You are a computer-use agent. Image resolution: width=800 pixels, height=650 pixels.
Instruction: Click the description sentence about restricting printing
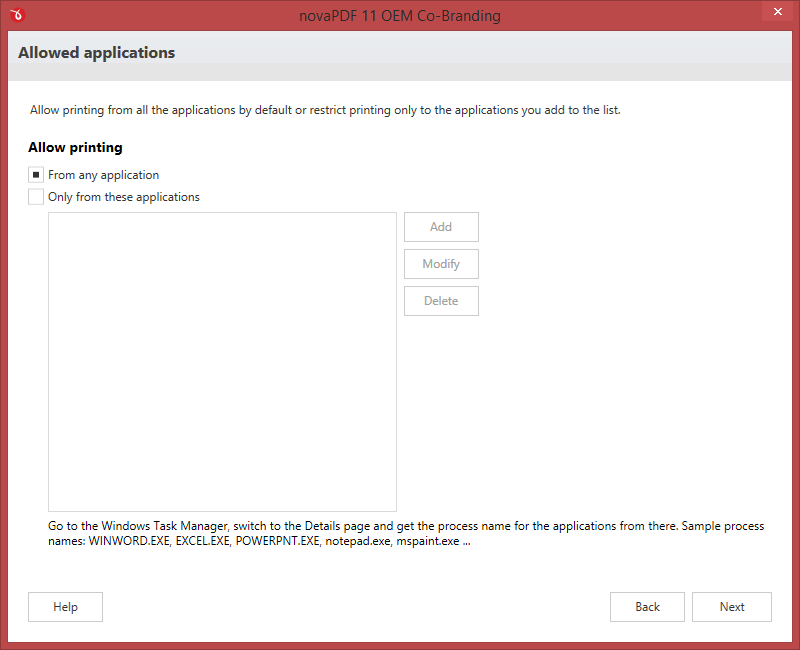tap(325, 110)
